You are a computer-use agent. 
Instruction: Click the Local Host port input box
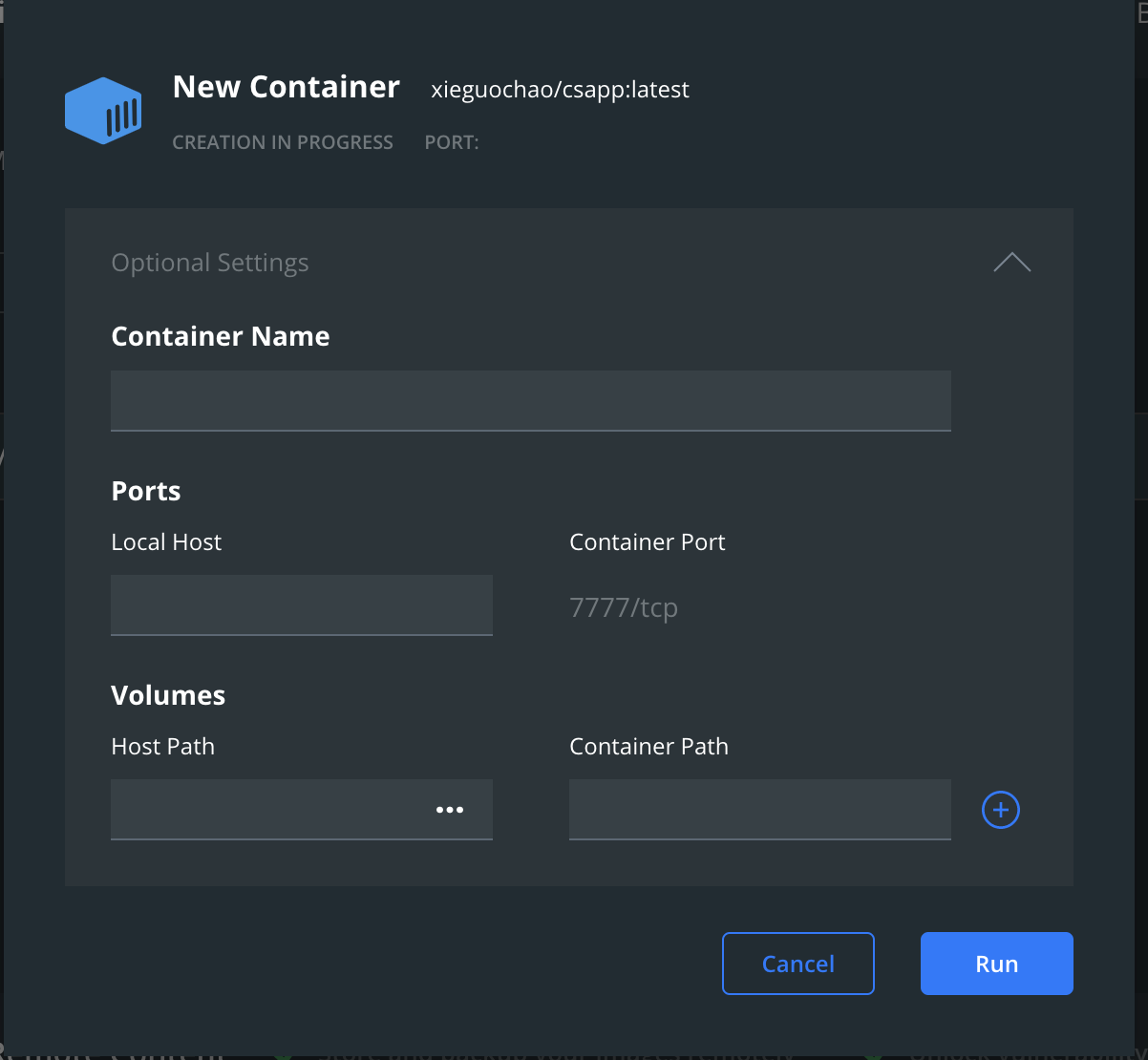click(x=301, y=605)
